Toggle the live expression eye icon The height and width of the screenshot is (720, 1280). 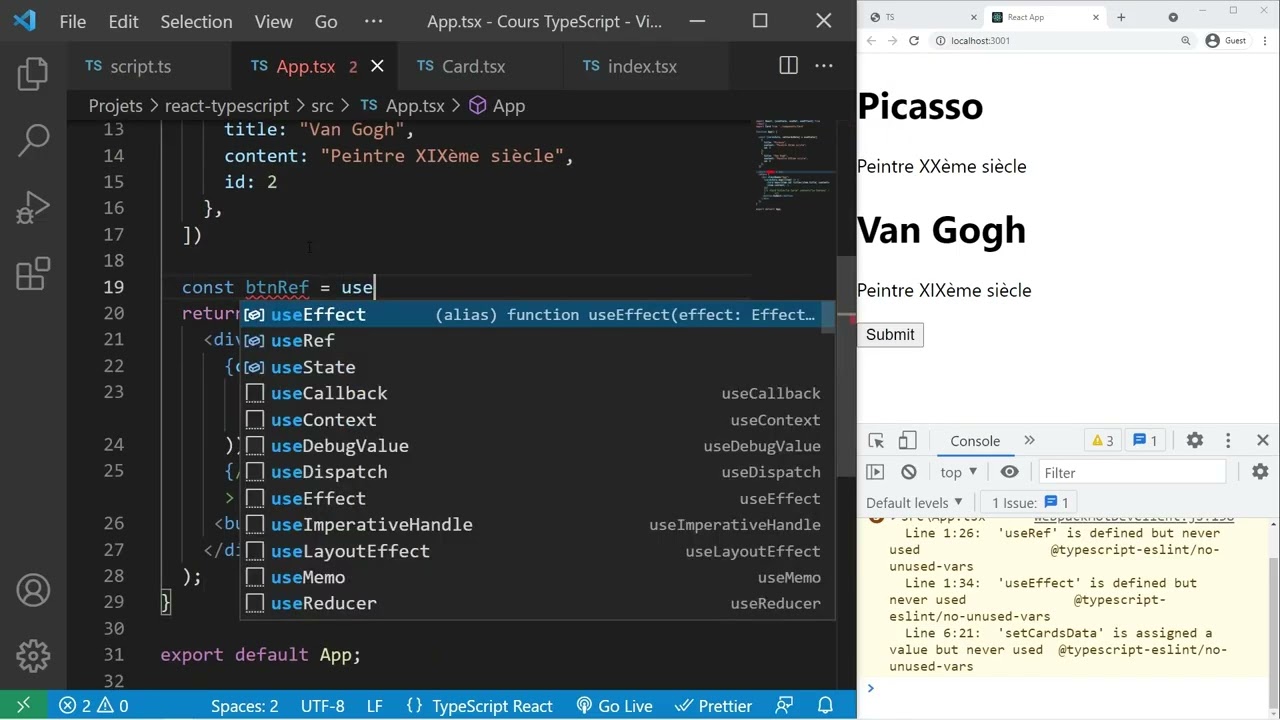1009,472
